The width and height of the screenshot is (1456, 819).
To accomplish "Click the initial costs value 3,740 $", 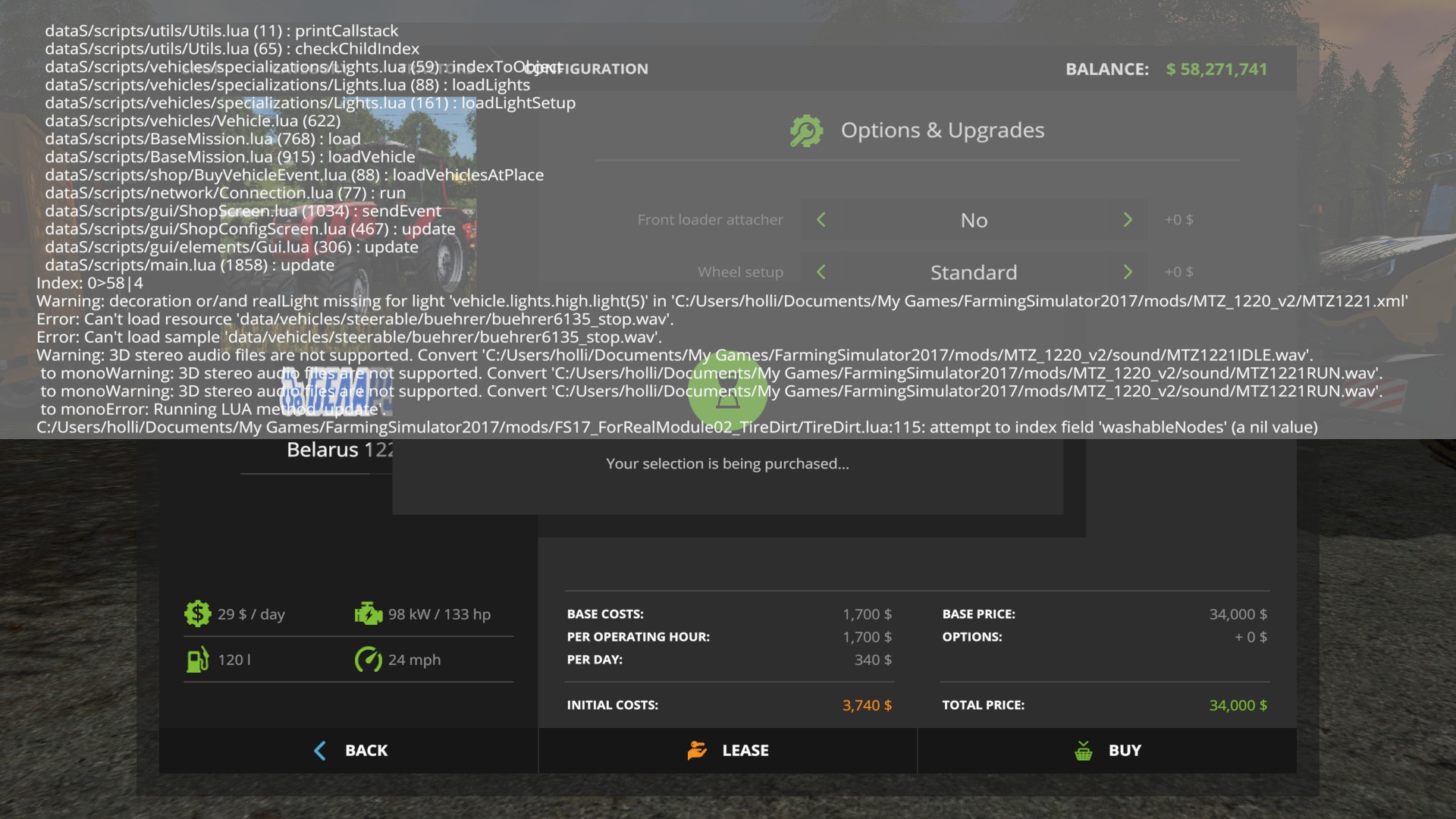I will [868, 705].
